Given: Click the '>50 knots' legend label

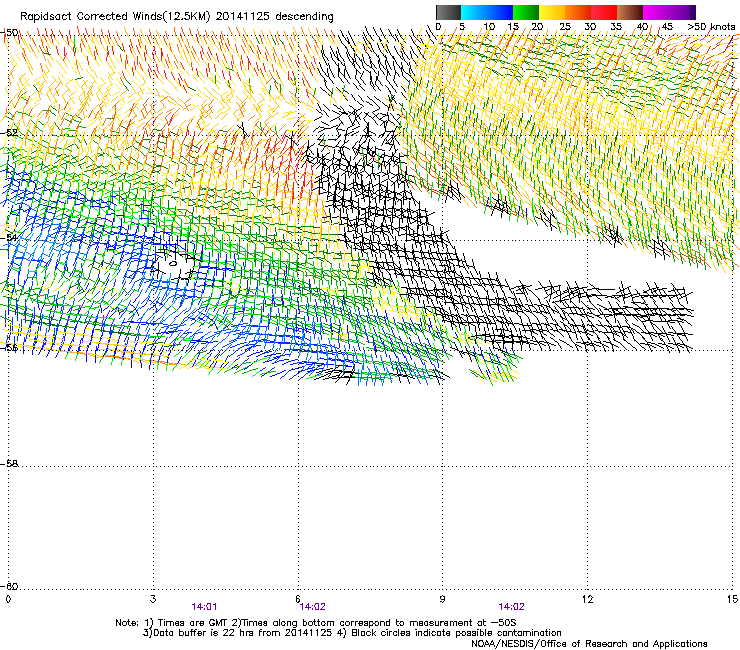Looking at the screenshot, I should coord(711,27).
